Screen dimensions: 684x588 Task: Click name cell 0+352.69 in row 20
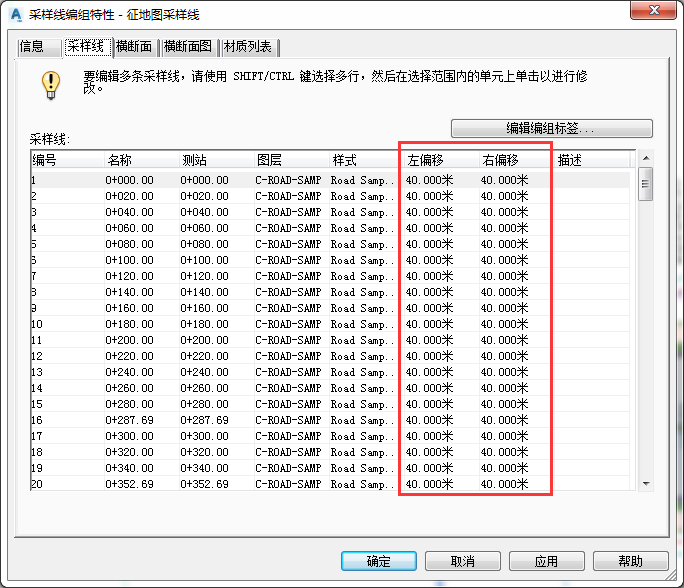click(130, 484)
